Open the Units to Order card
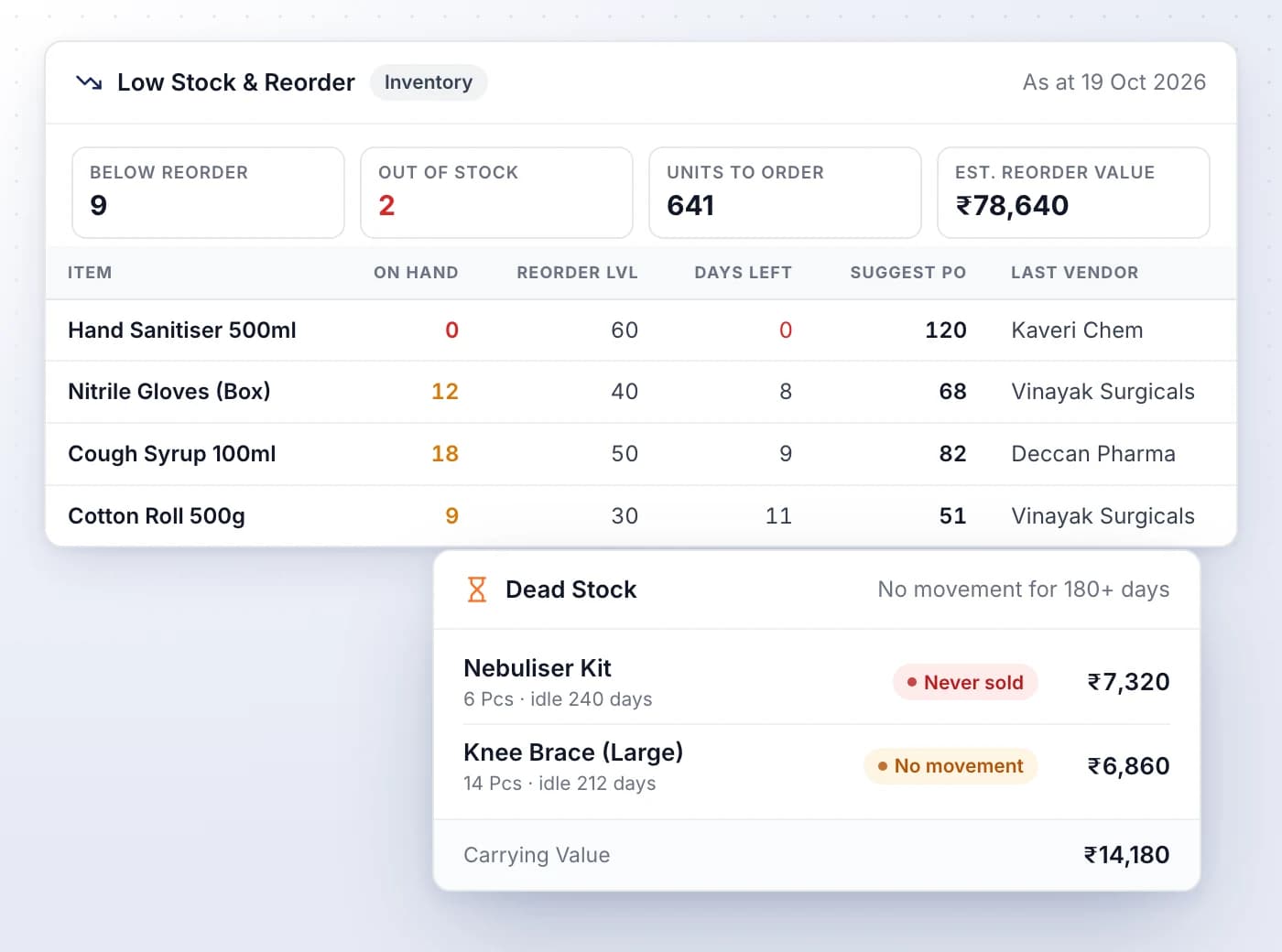 785,192
